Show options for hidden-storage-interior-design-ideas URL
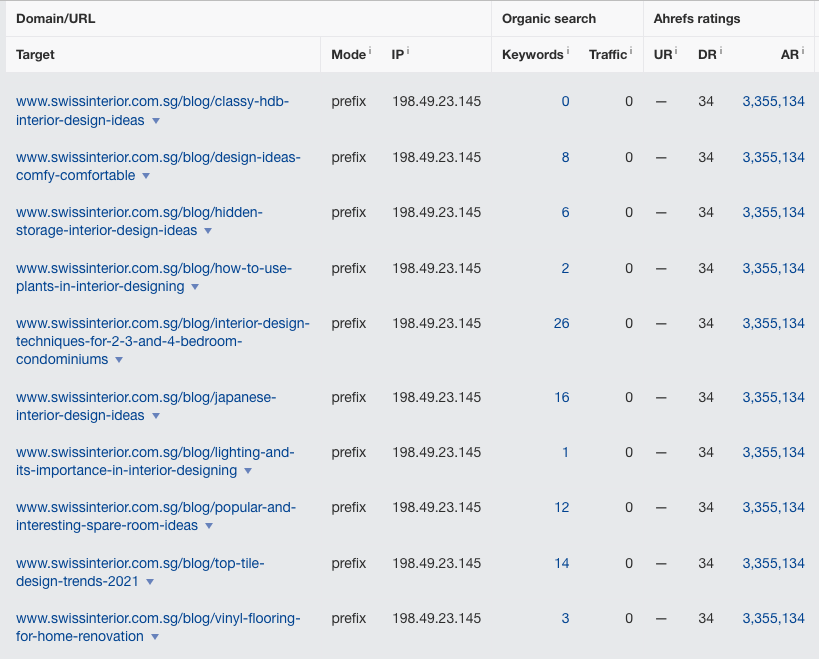 click(208, 231)
